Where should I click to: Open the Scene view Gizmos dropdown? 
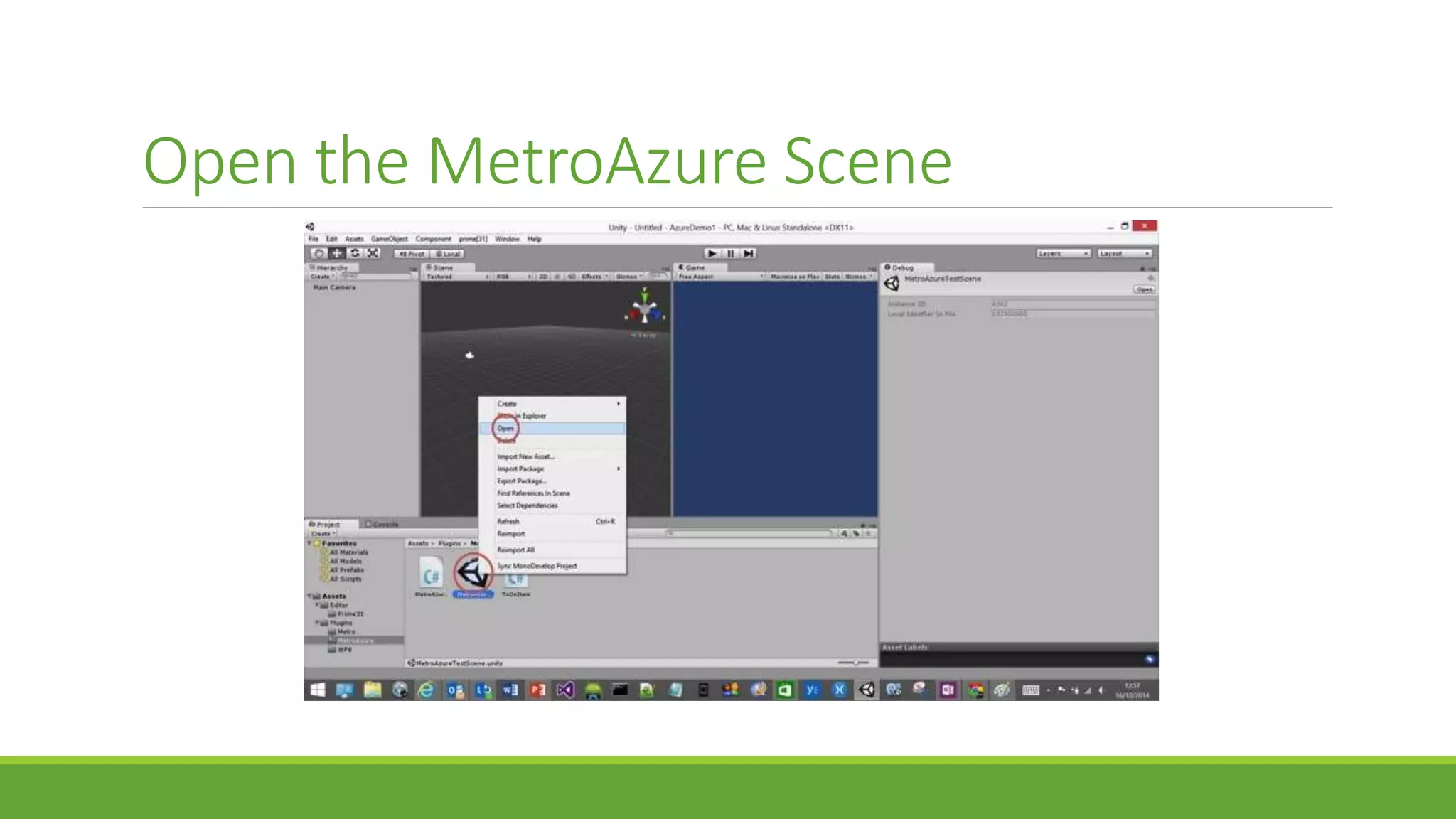coord(629,277)
